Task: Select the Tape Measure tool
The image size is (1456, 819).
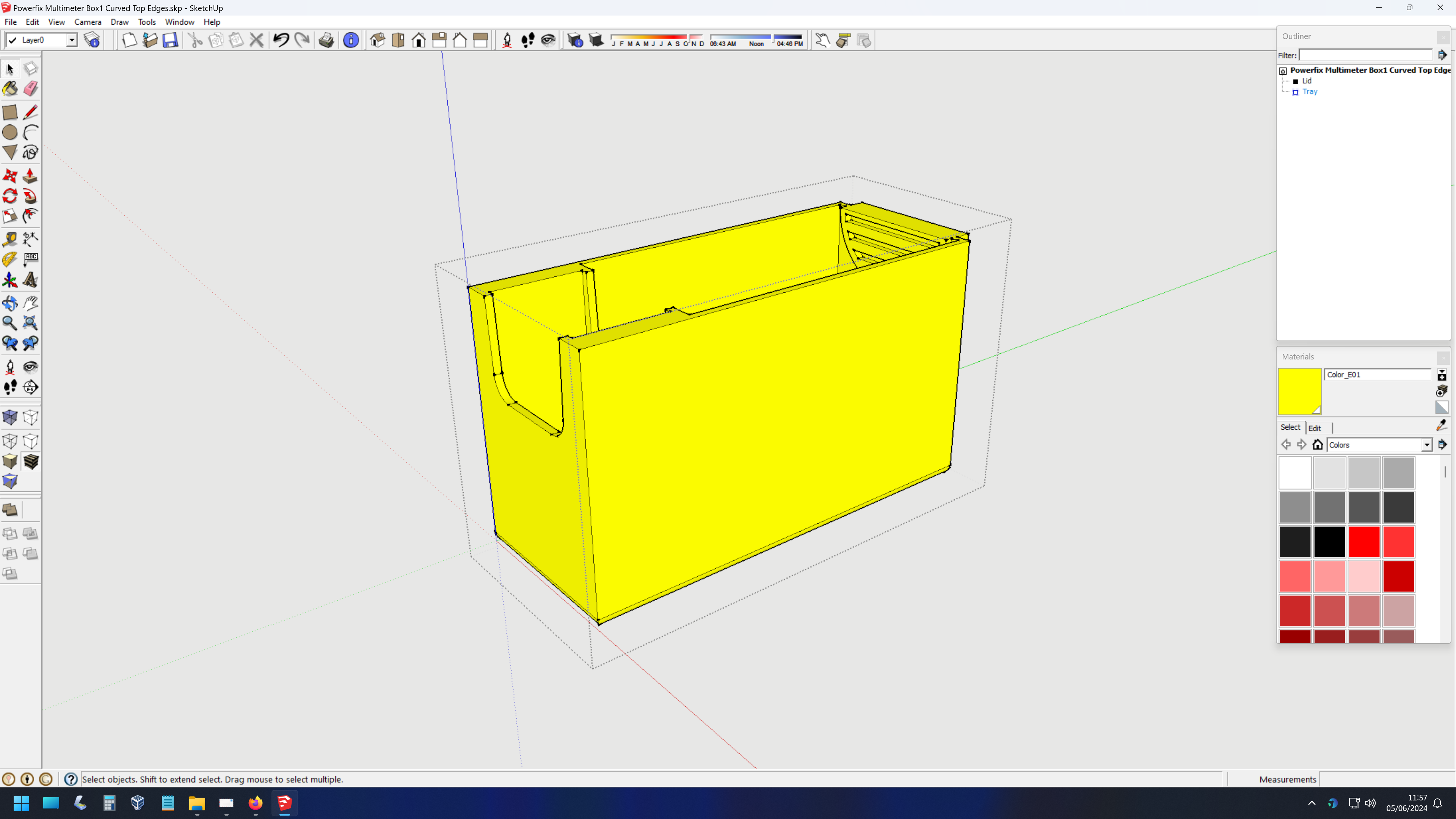Action: coord(10,239)
